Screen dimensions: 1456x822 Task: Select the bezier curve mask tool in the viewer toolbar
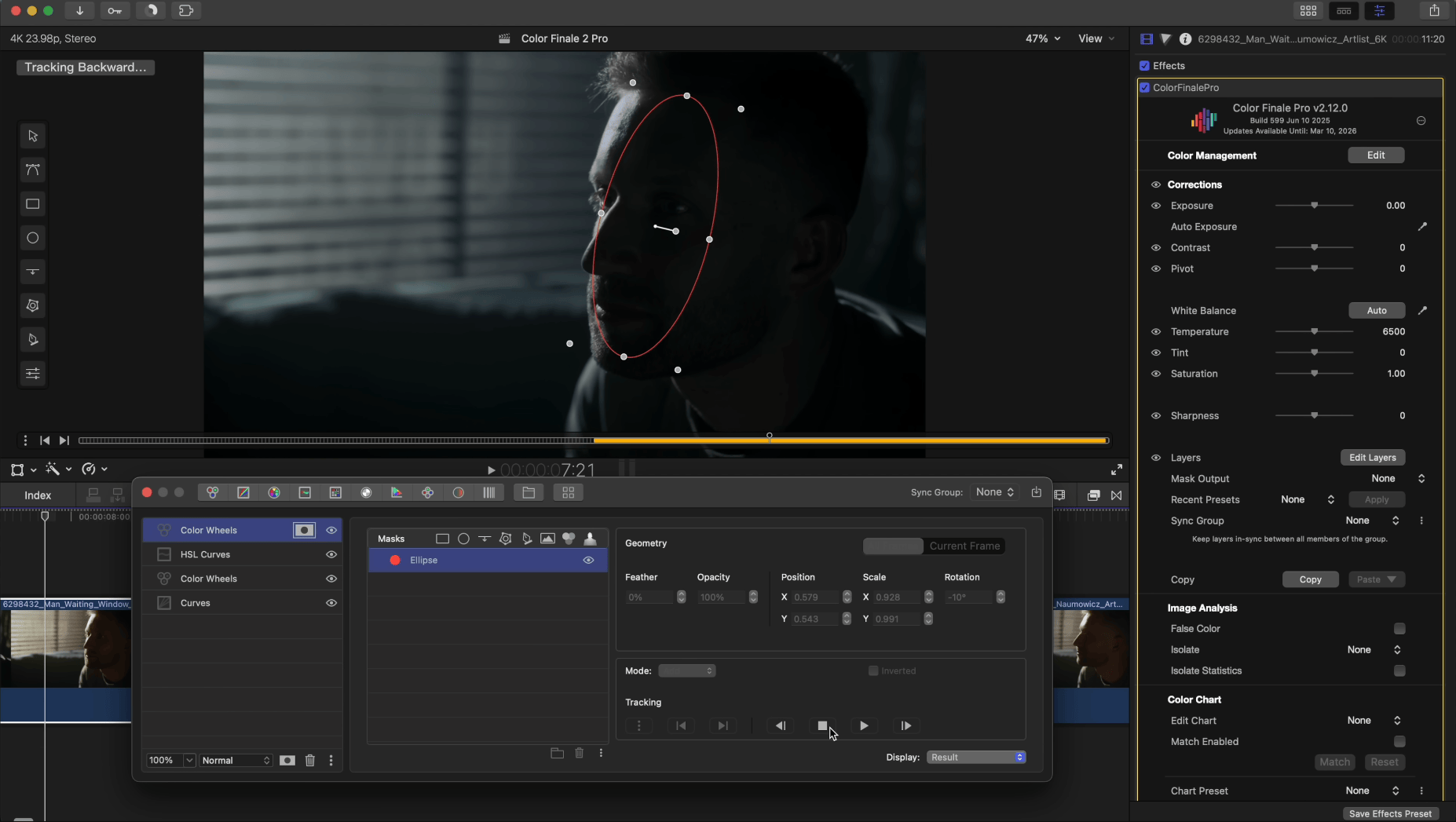[32, 170]
